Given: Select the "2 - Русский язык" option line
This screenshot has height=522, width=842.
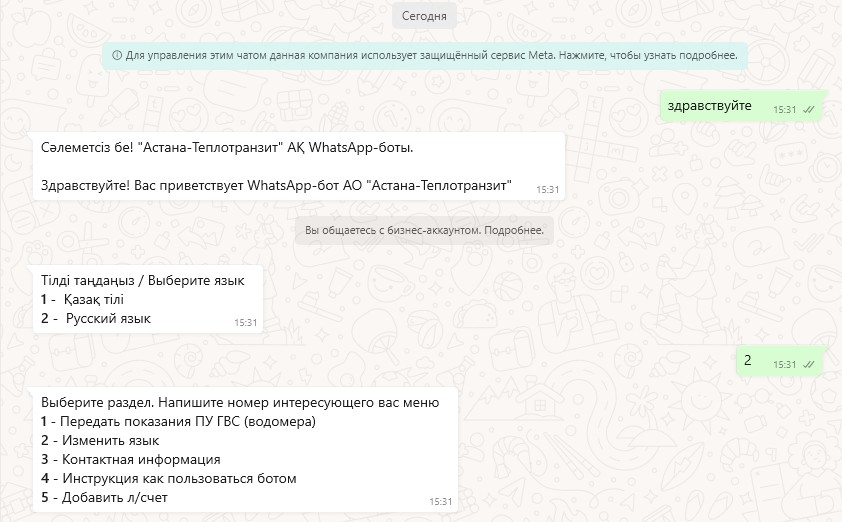Looking at the screenshot, I should pyautogui.click(x=95, y=318).
